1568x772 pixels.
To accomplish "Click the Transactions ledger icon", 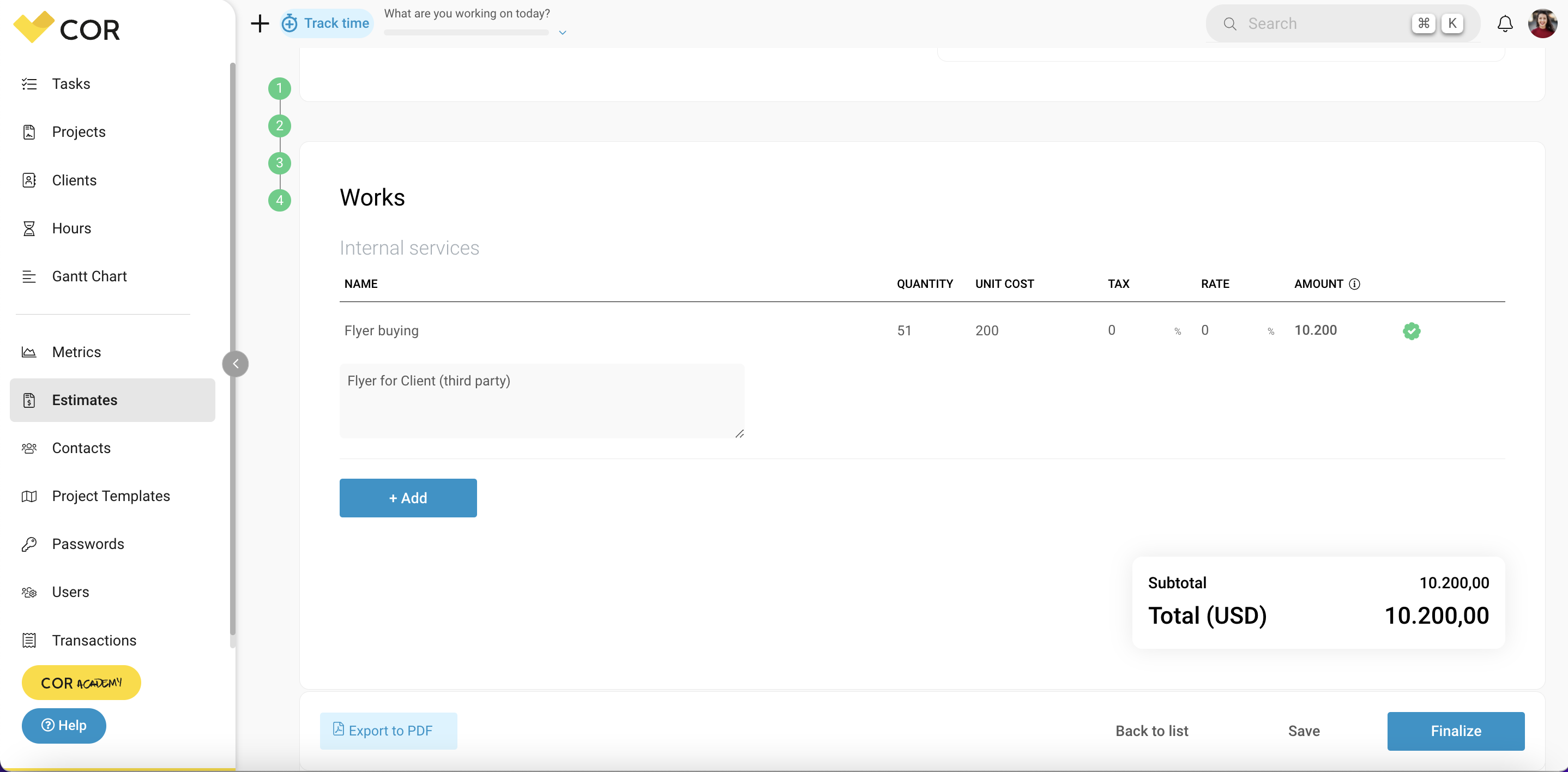I will click(x=29, y=641).
